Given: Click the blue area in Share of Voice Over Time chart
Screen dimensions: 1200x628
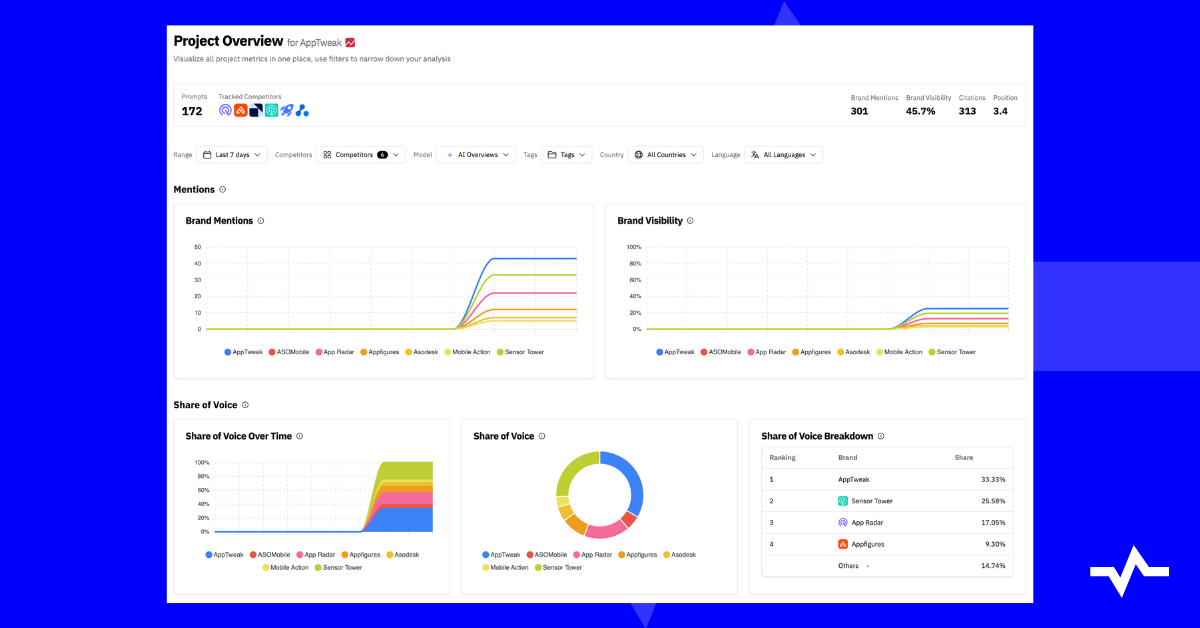Looking at the screenshot, I should point(405,520).
